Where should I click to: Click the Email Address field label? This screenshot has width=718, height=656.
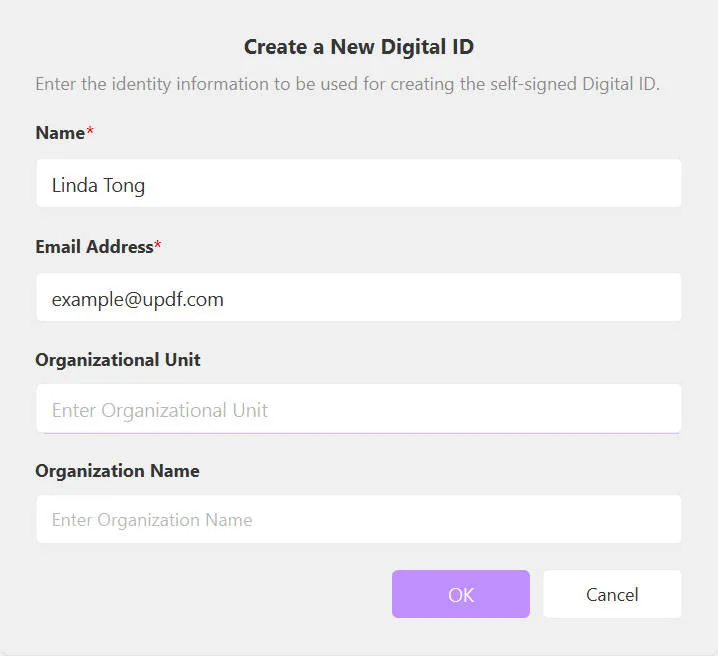pyautogui.click(x=94, y=247)
